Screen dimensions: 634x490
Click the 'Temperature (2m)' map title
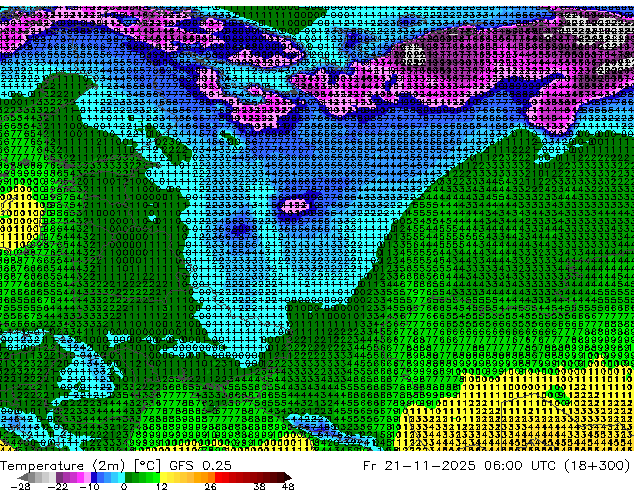[x=62, y=466]
